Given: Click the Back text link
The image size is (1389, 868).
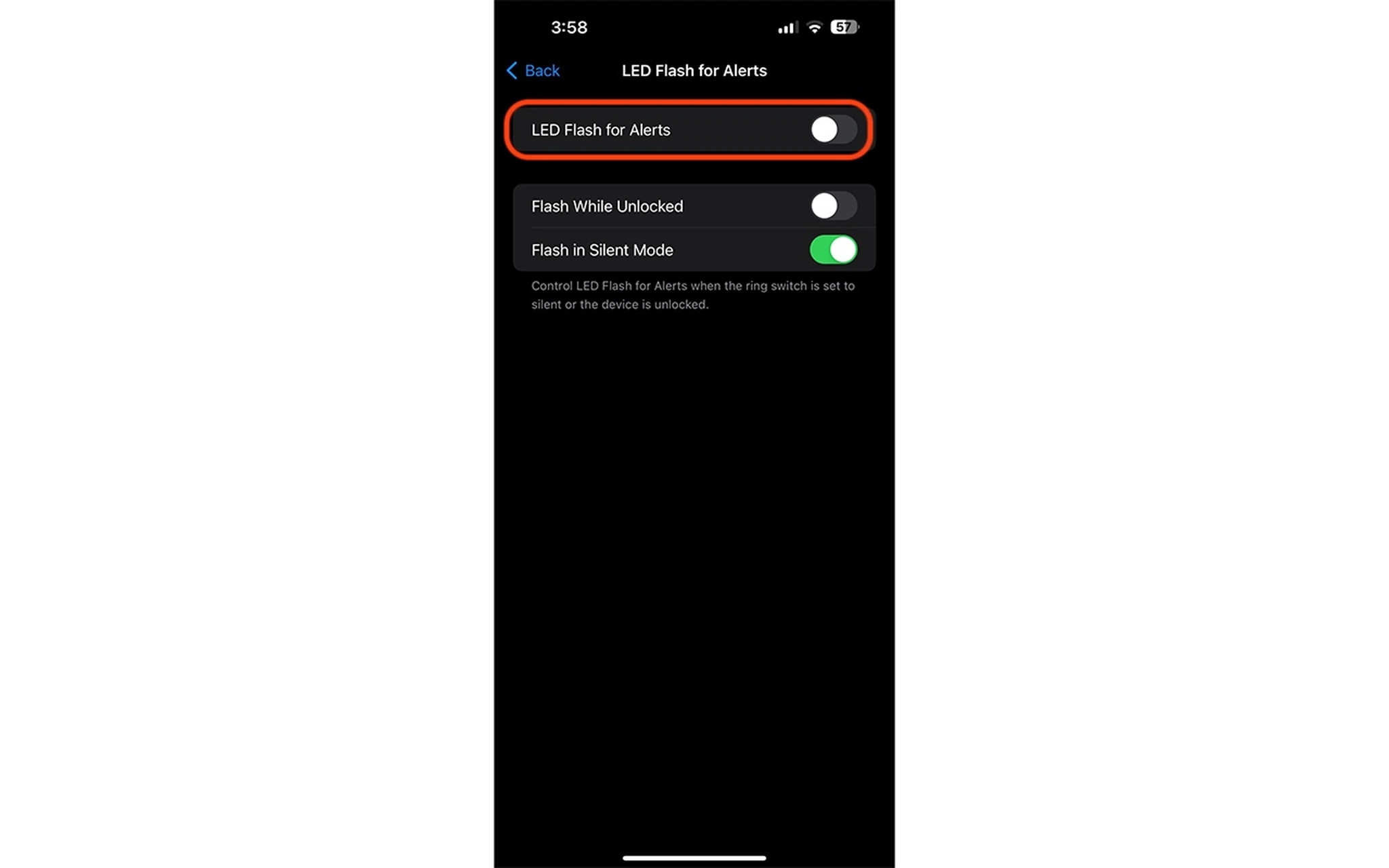Looking at the screenshot, I should pos(542,70).
